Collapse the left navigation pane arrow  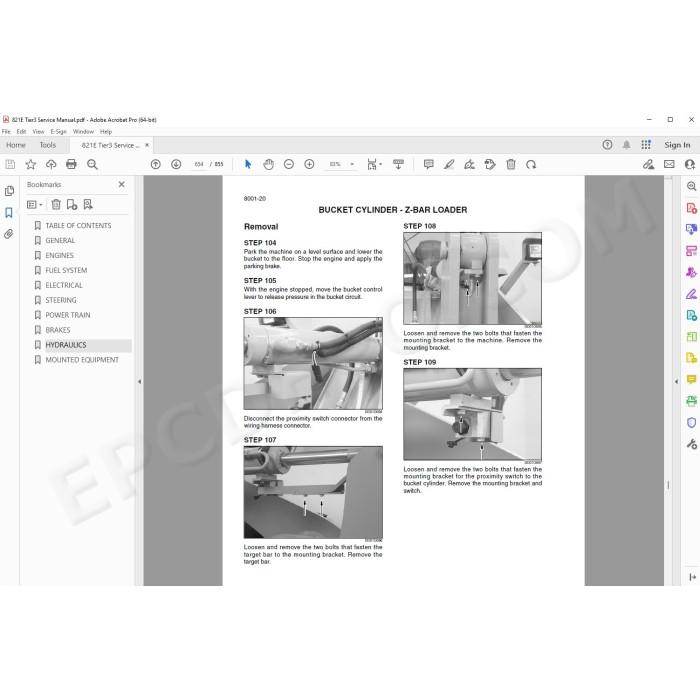(139, 382)
